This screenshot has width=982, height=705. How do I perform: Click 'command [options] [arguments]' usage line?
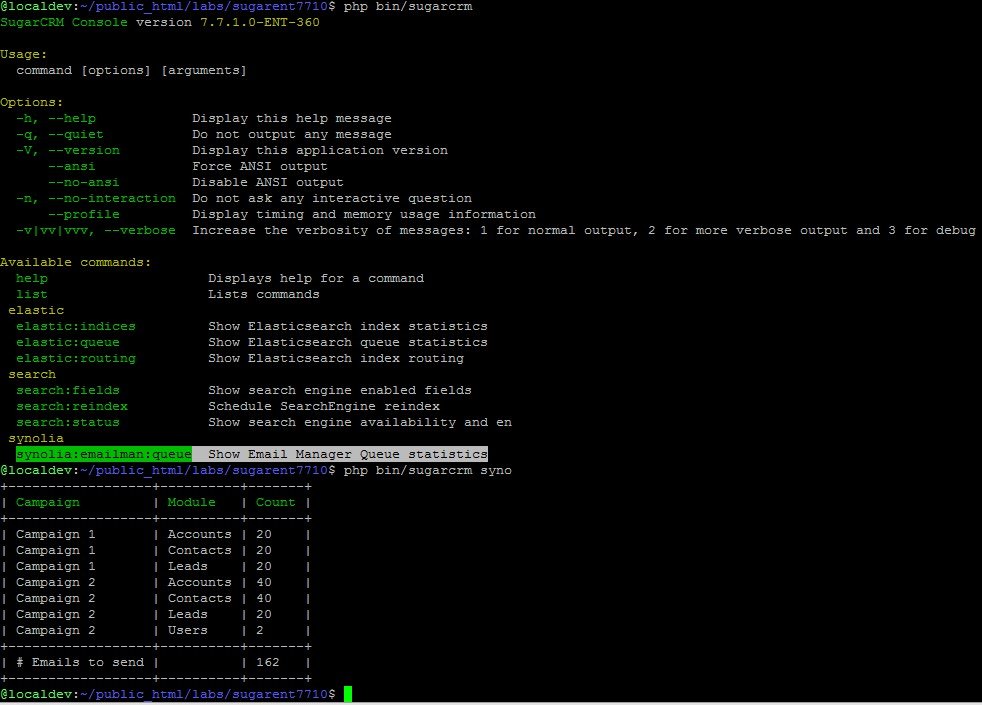(x=132, y=70)
